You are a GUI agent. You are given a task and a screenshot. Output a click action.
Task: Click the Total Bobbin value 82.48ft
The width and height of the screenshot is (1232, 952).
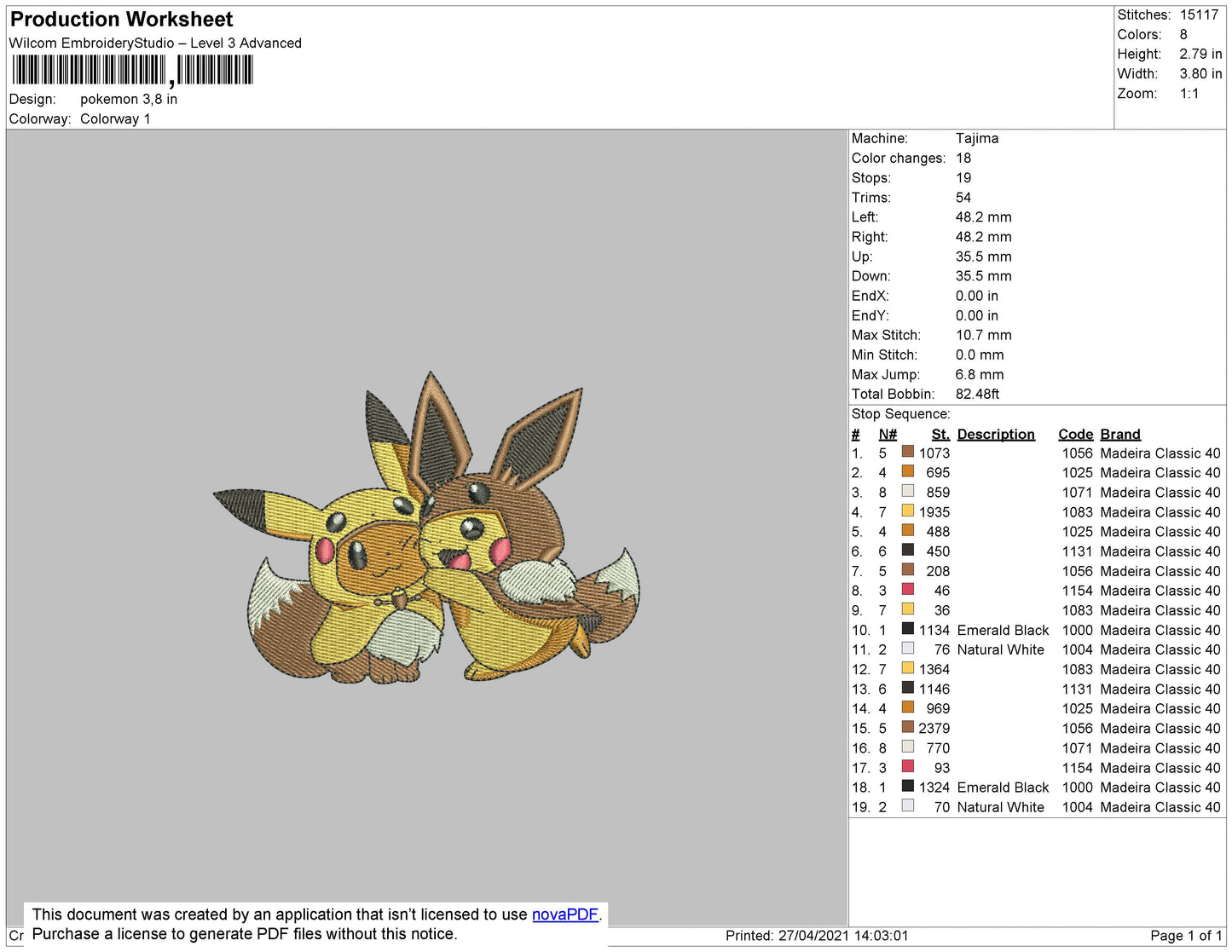click(x=978, y=394)
